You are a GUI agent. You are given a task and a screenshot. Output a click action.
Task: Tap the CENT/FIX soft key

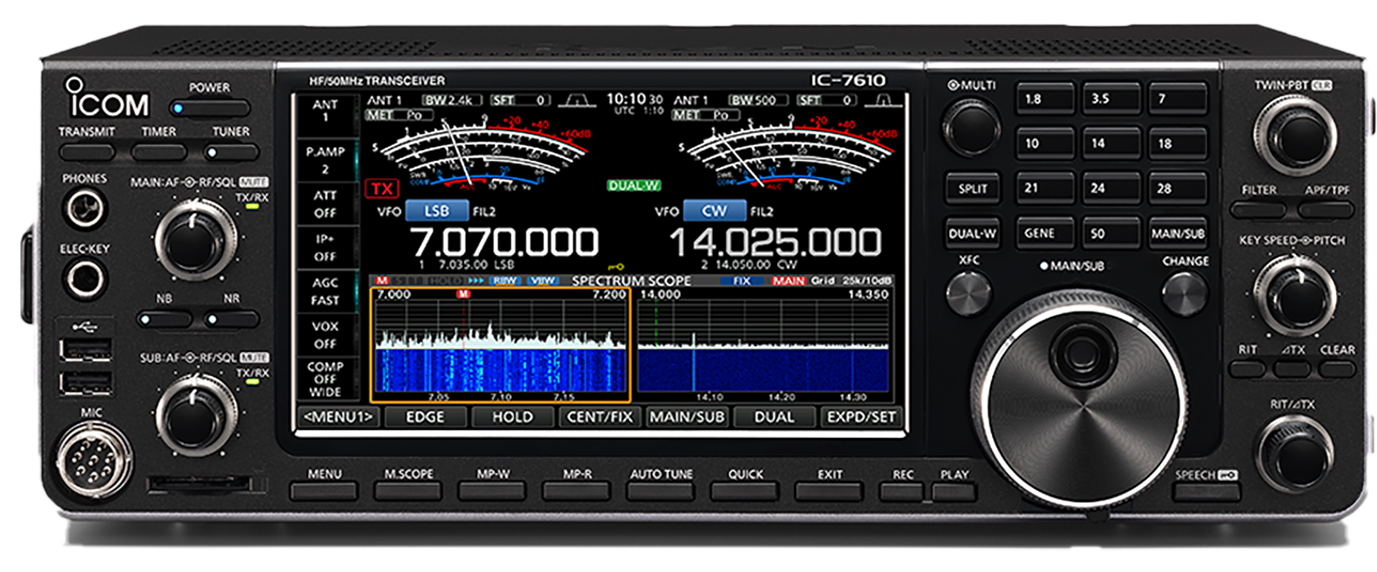(599, 417)
